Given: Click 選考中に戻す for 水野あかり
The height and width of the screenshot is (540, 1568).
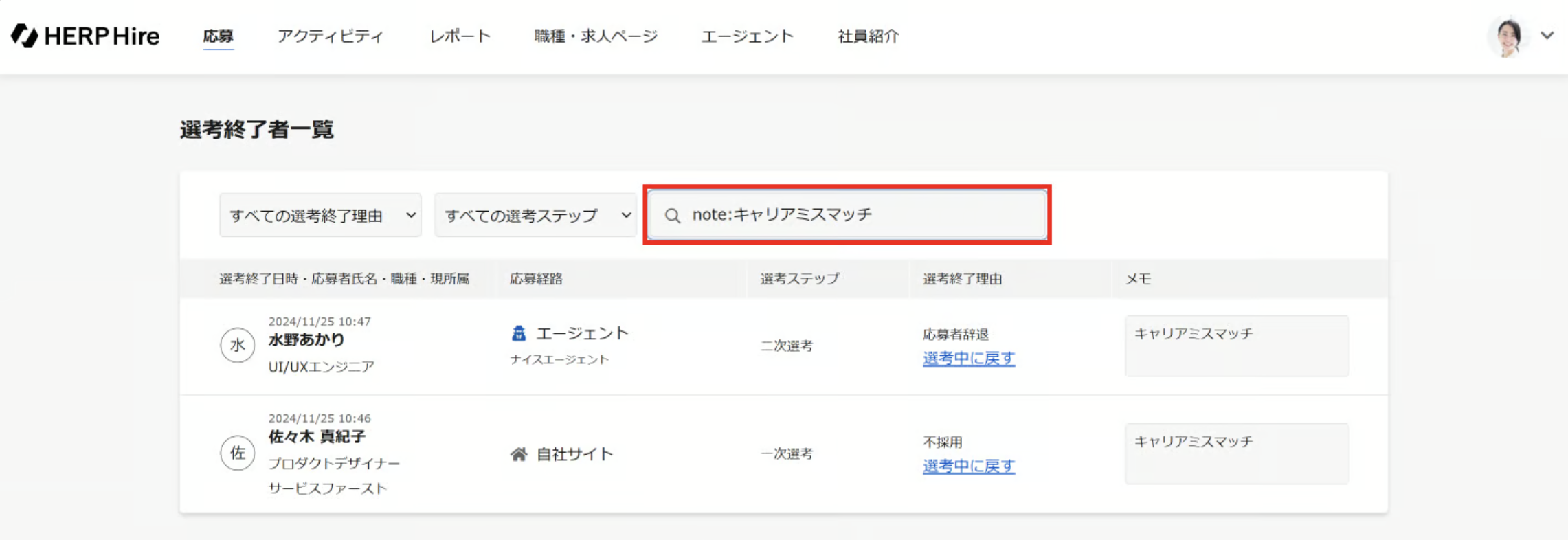Looking at the screenshot, I should (968, 359).
